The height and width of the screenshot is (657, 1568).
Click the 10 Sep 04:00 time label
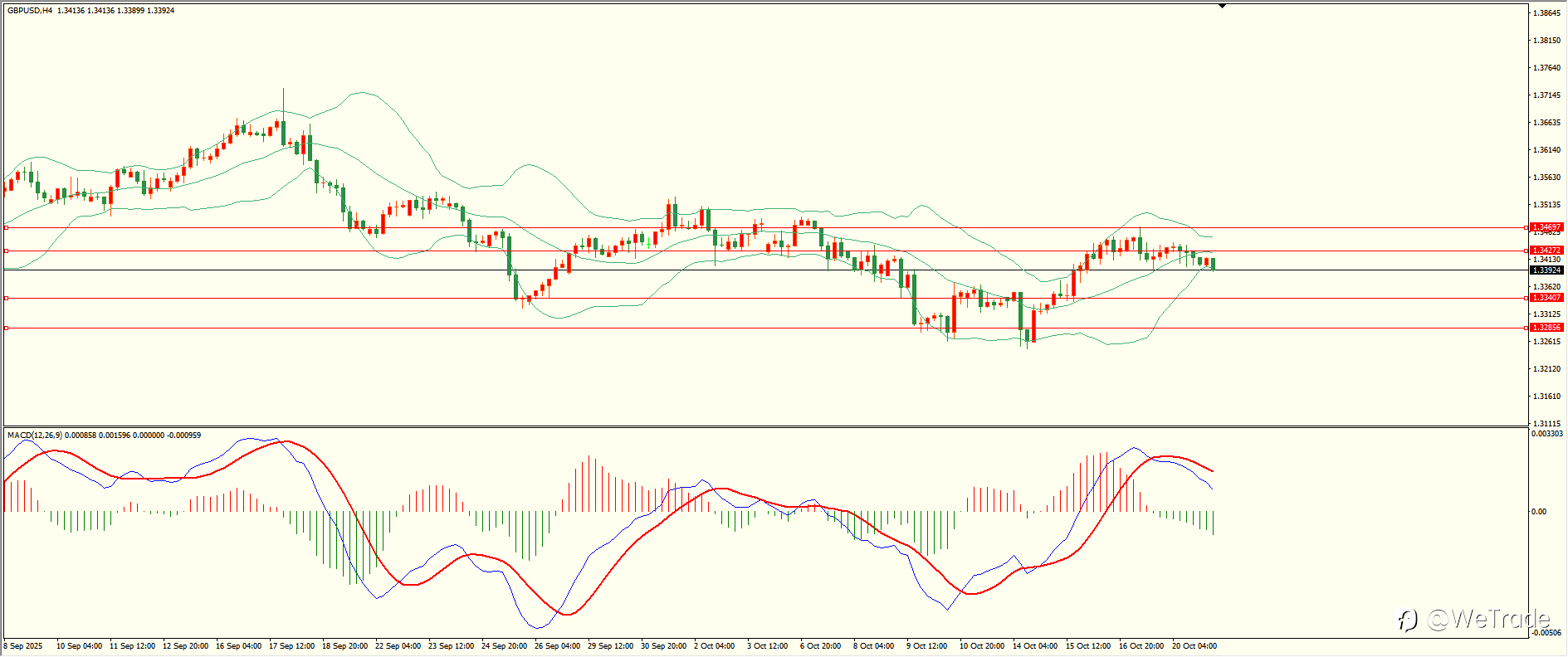[x=79, y=646]
